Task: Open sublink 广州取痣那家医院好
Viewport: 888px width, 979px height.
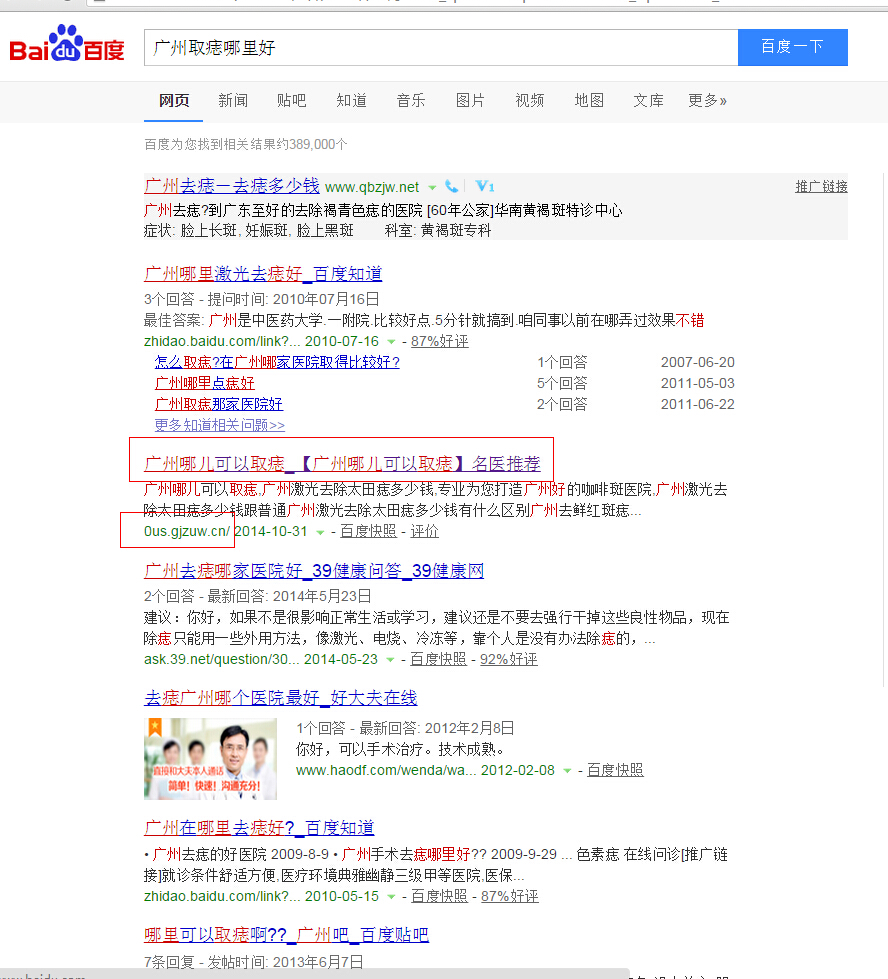Action: 219,405
